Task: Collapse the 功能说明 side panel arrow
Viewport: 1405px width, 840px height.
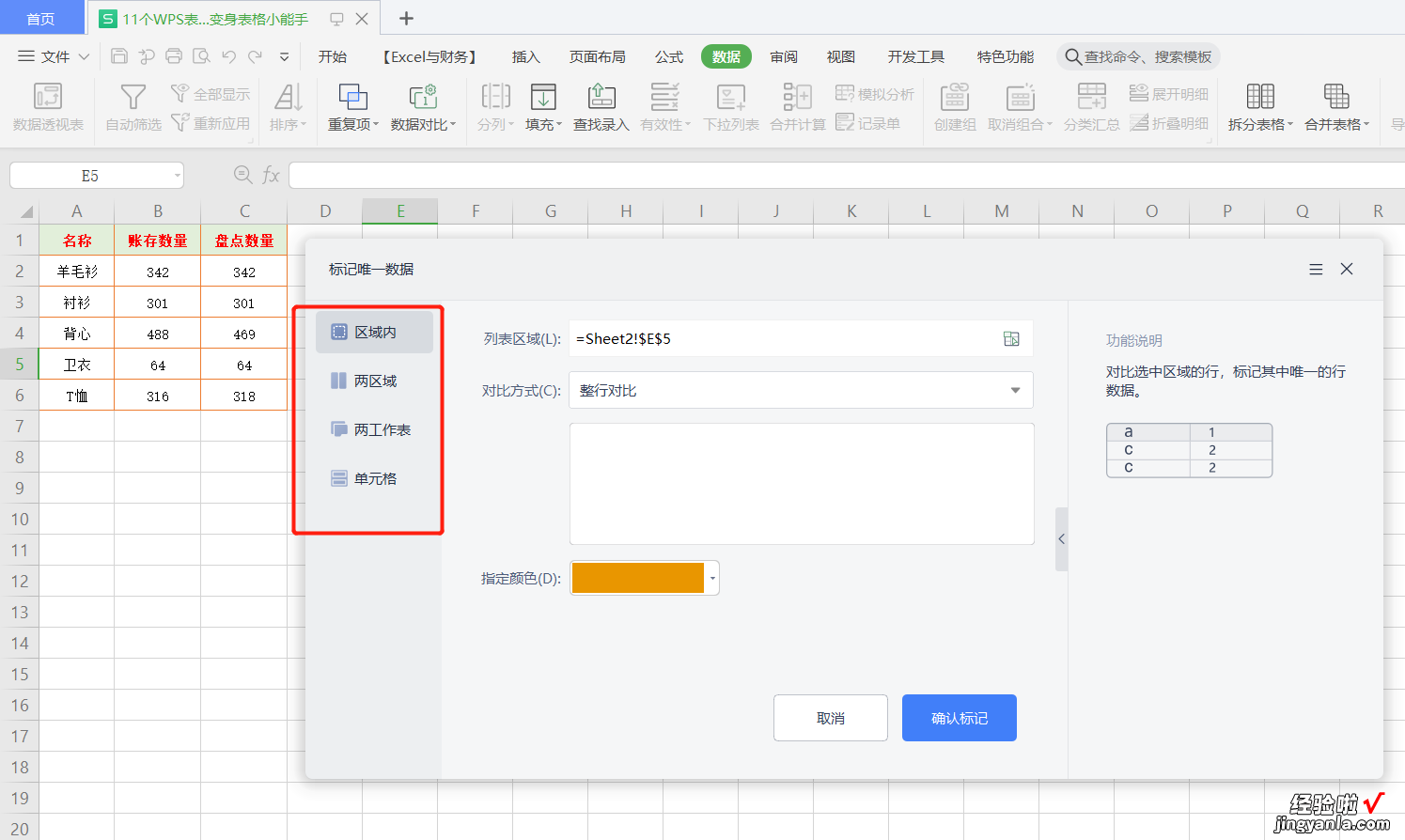Action: tap(1061, 539)
